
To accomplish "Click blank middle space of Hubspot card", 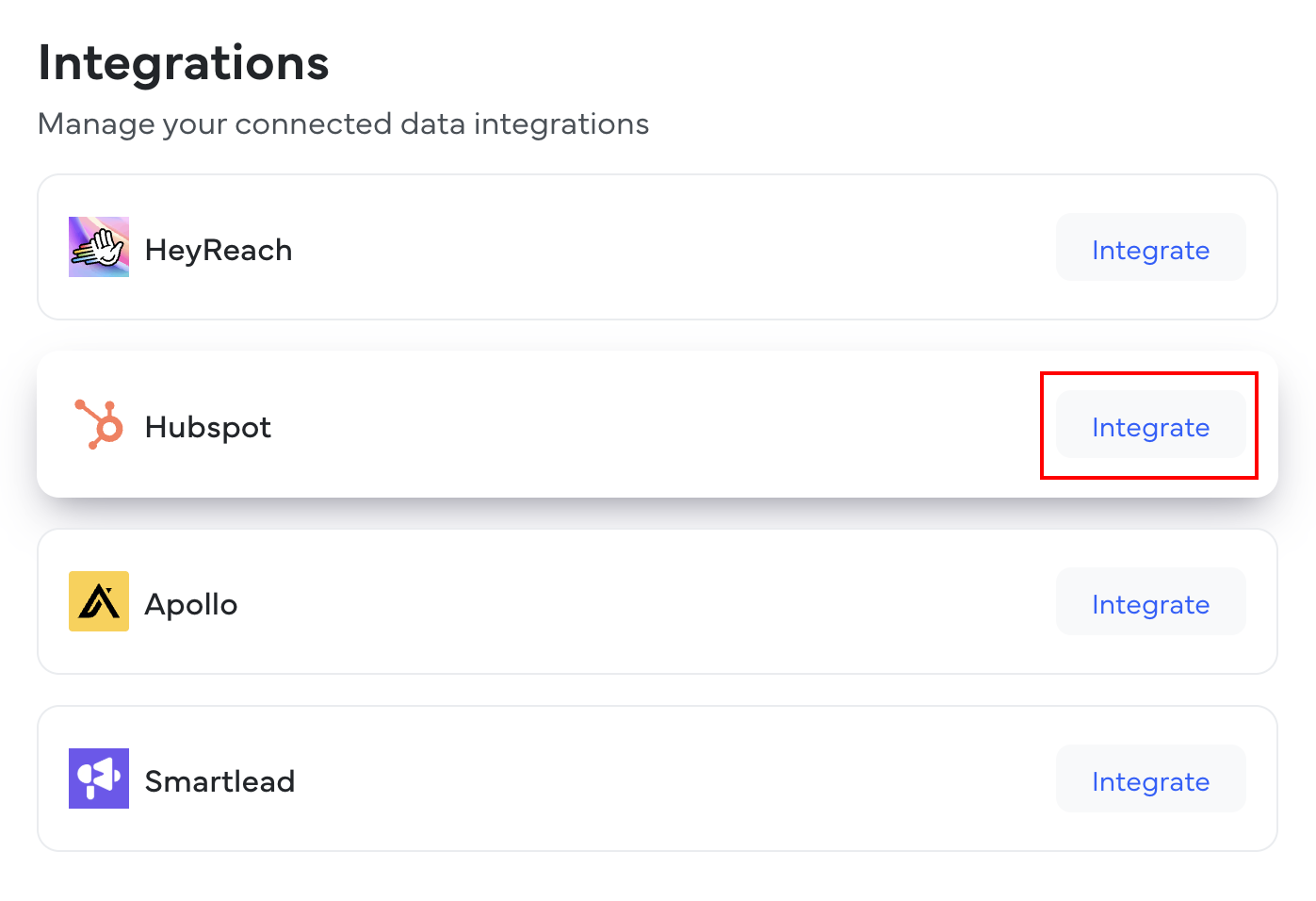I will tap(659, 425).
